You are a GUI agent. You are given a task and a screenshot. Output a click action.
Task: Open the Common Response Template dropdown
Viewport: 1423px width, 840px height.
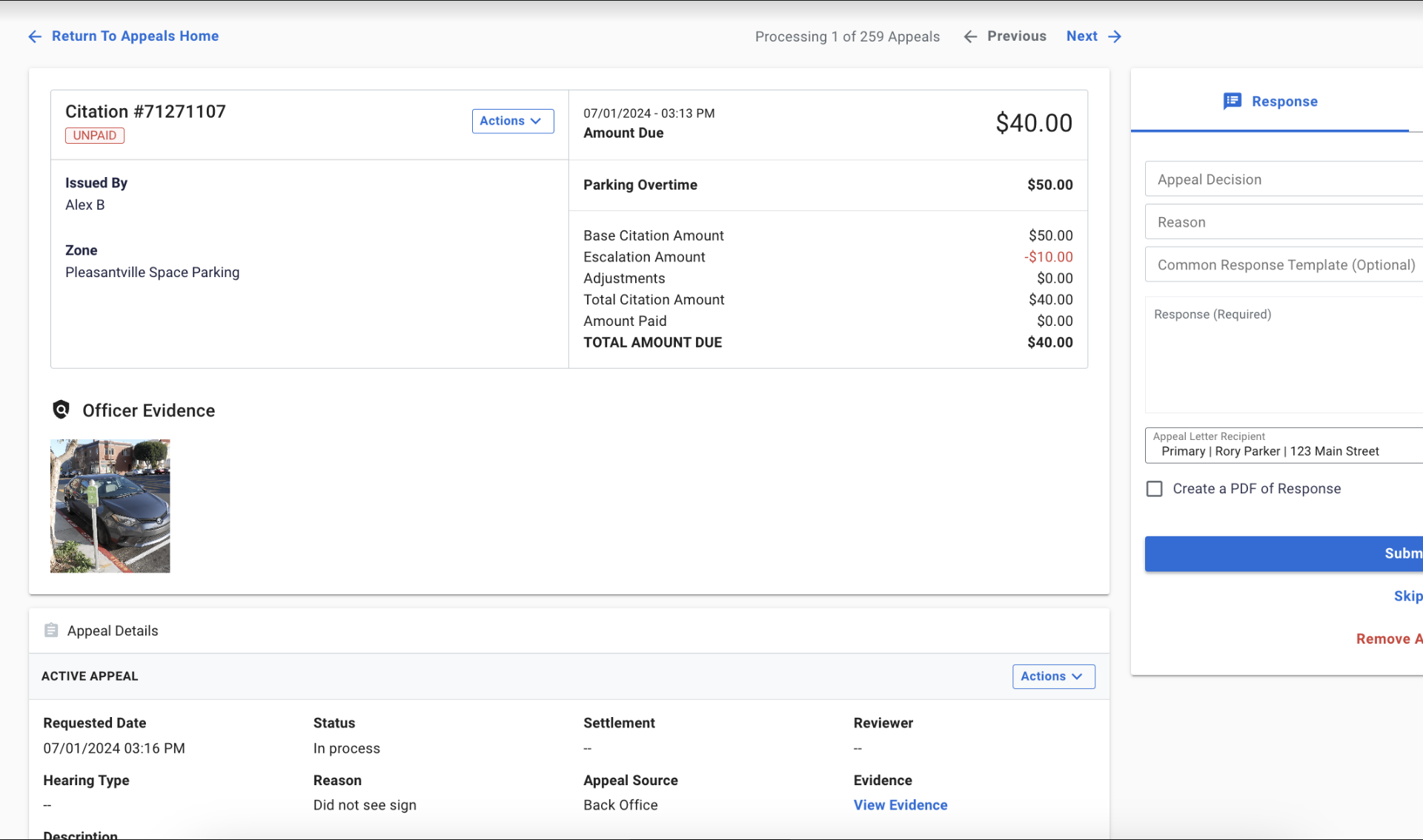1284,265
